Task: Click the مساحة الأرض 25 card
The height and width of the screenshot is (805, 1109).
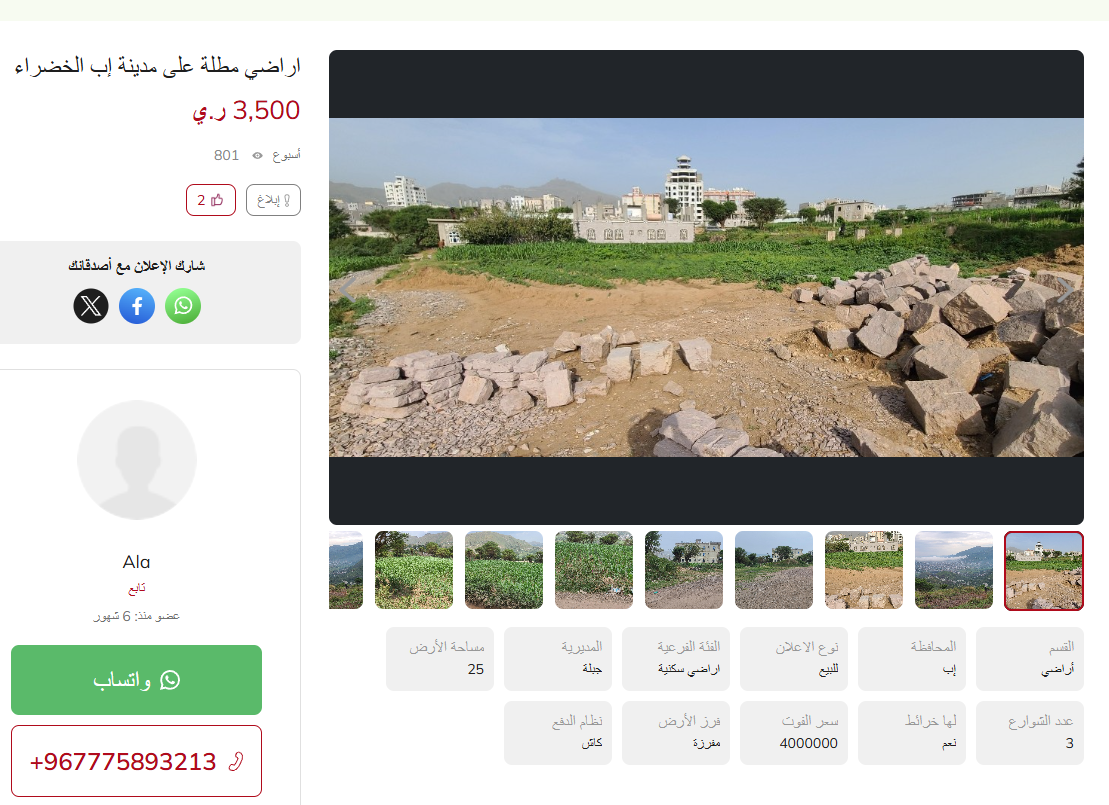Action: (440, 659)
